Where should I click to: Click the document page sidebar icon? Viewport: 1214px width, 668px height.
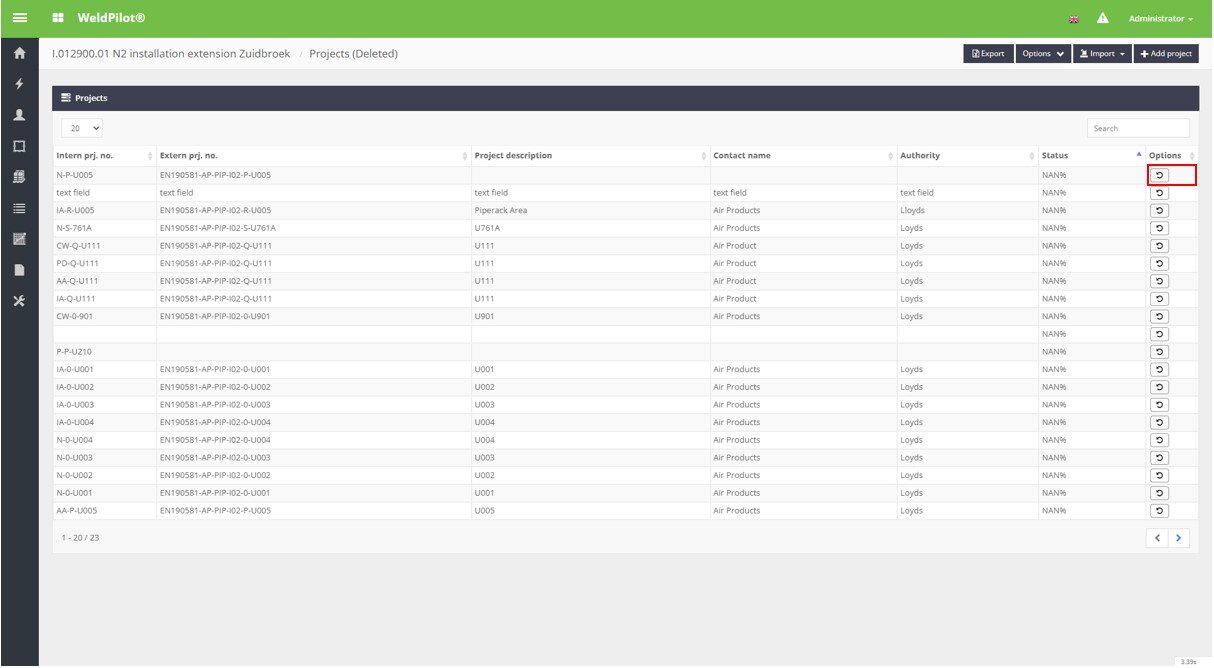tap(19, 270)
